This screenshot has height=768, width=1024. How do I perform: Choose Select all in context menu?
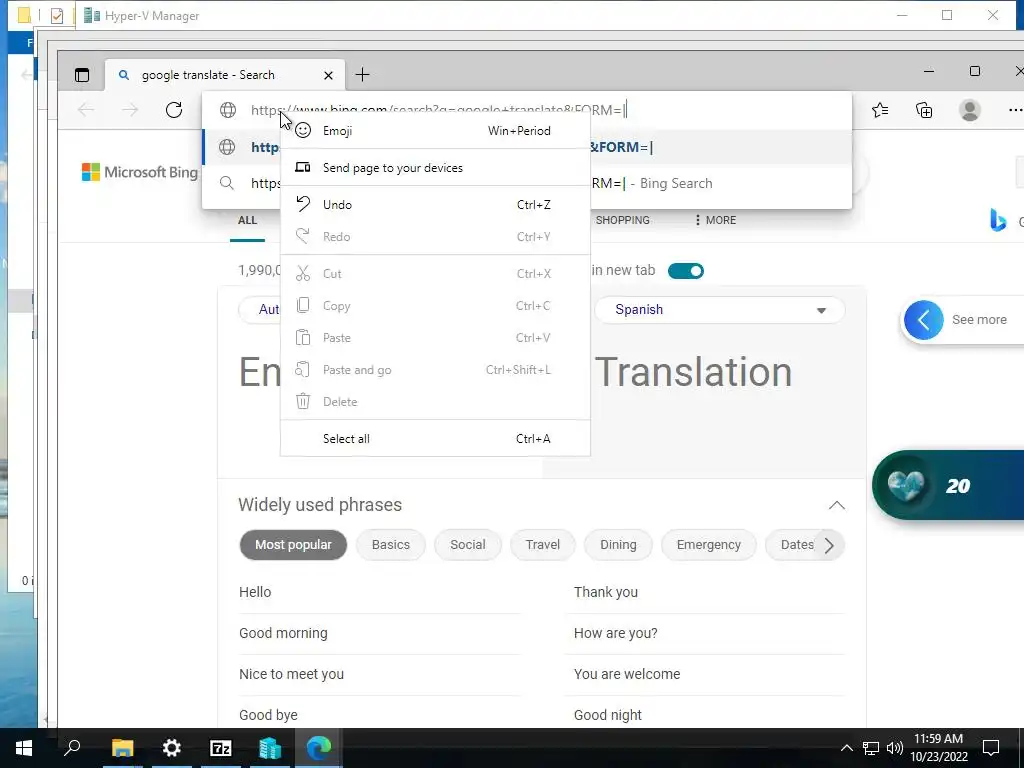point(436,439)
